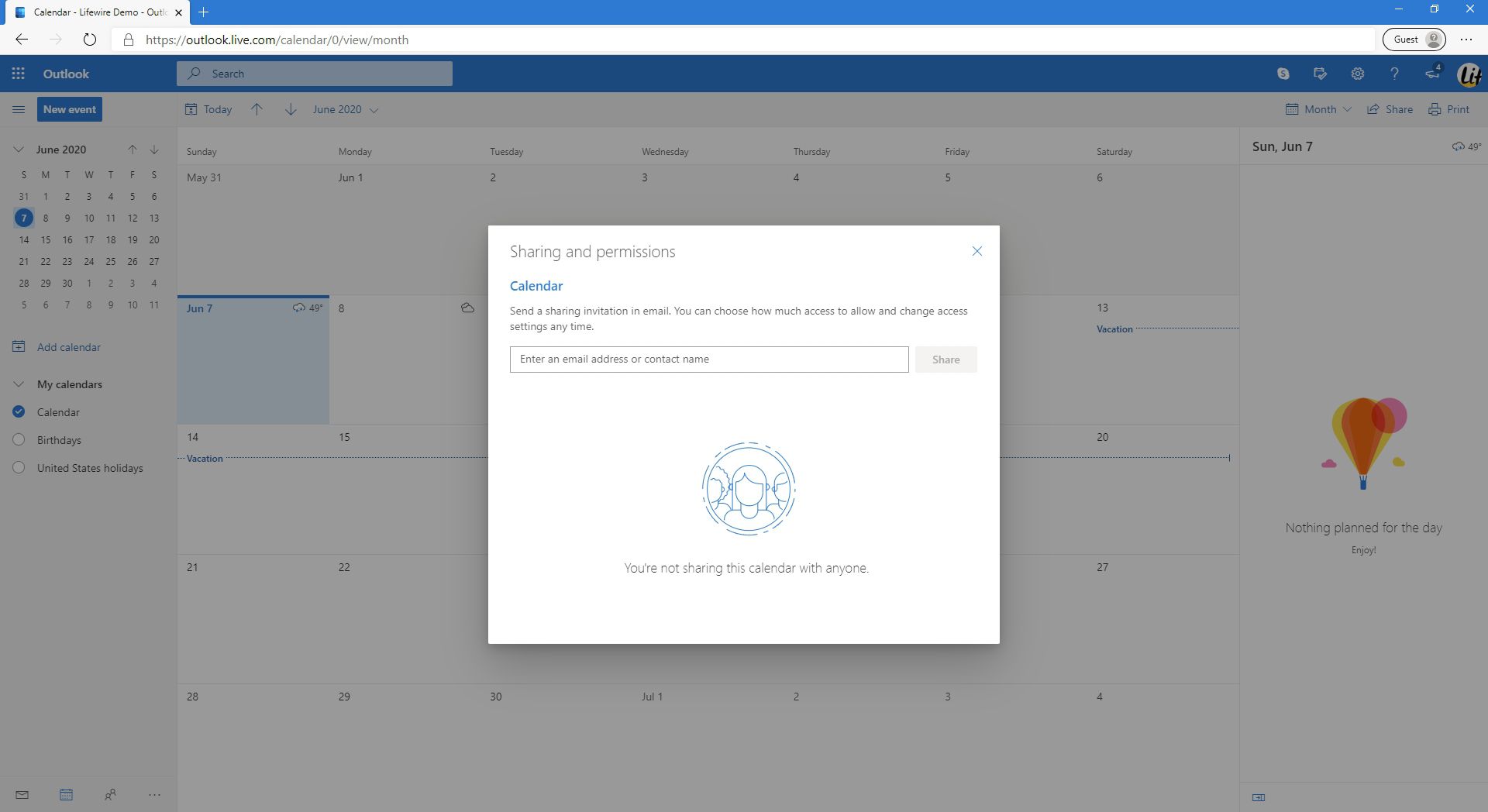Click Add calendar link
Image resolution: width=1488 pixels, height=812 pixels.
(x=57, y=347)
